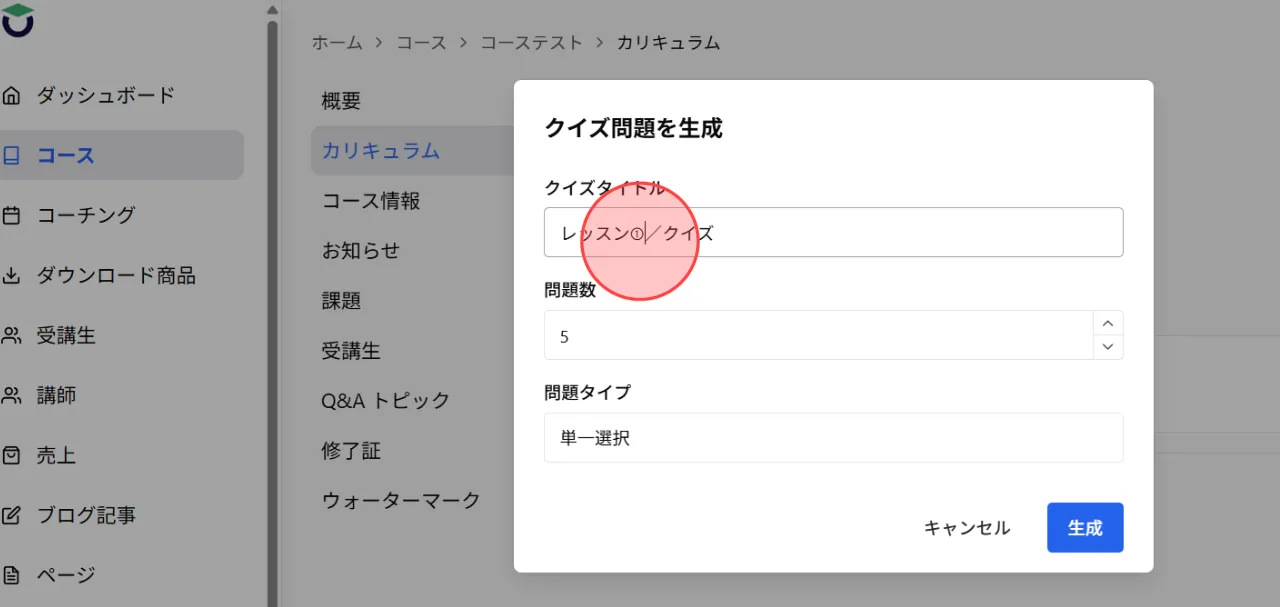Screen dimensions: 1280x607
Task: Open 受講生 tab in course menu
Action: [351, 351]
